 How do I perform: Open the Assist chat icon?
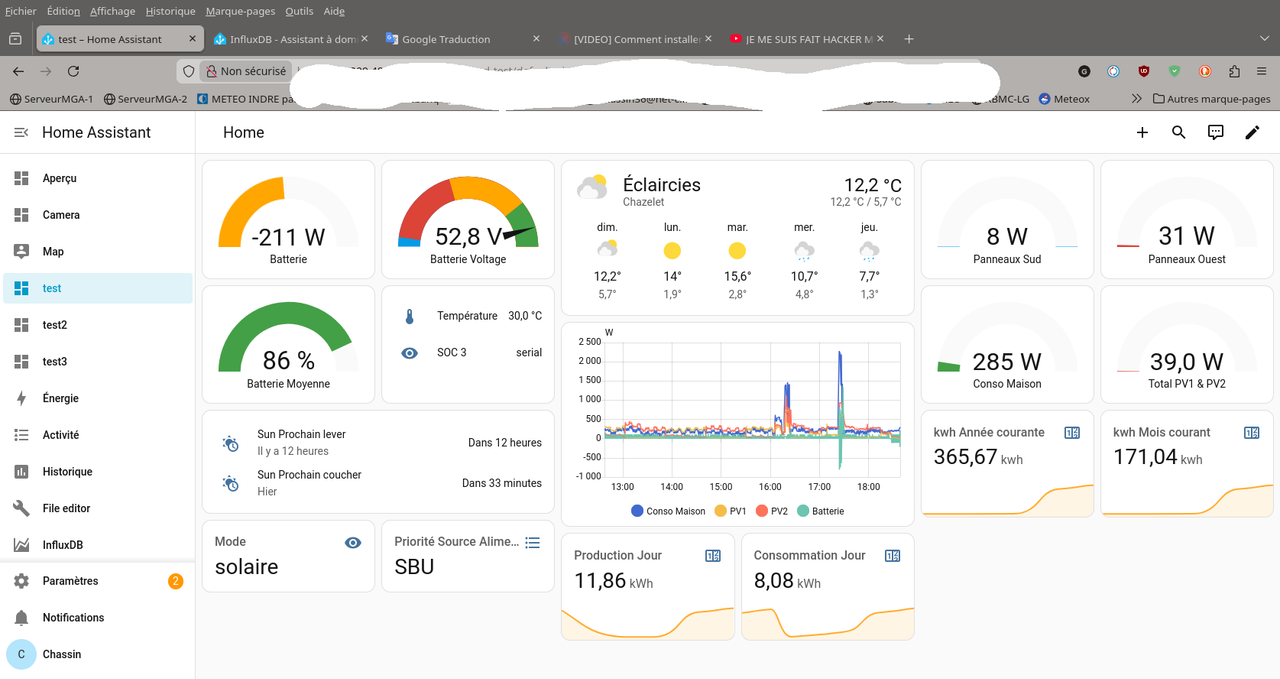point(1216,132)
